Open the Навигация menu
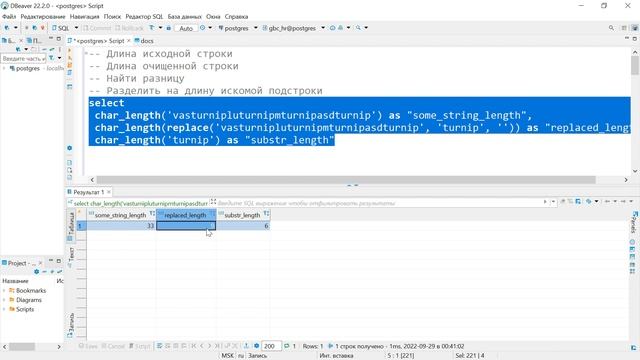The image size is (640, 360). 84,17
